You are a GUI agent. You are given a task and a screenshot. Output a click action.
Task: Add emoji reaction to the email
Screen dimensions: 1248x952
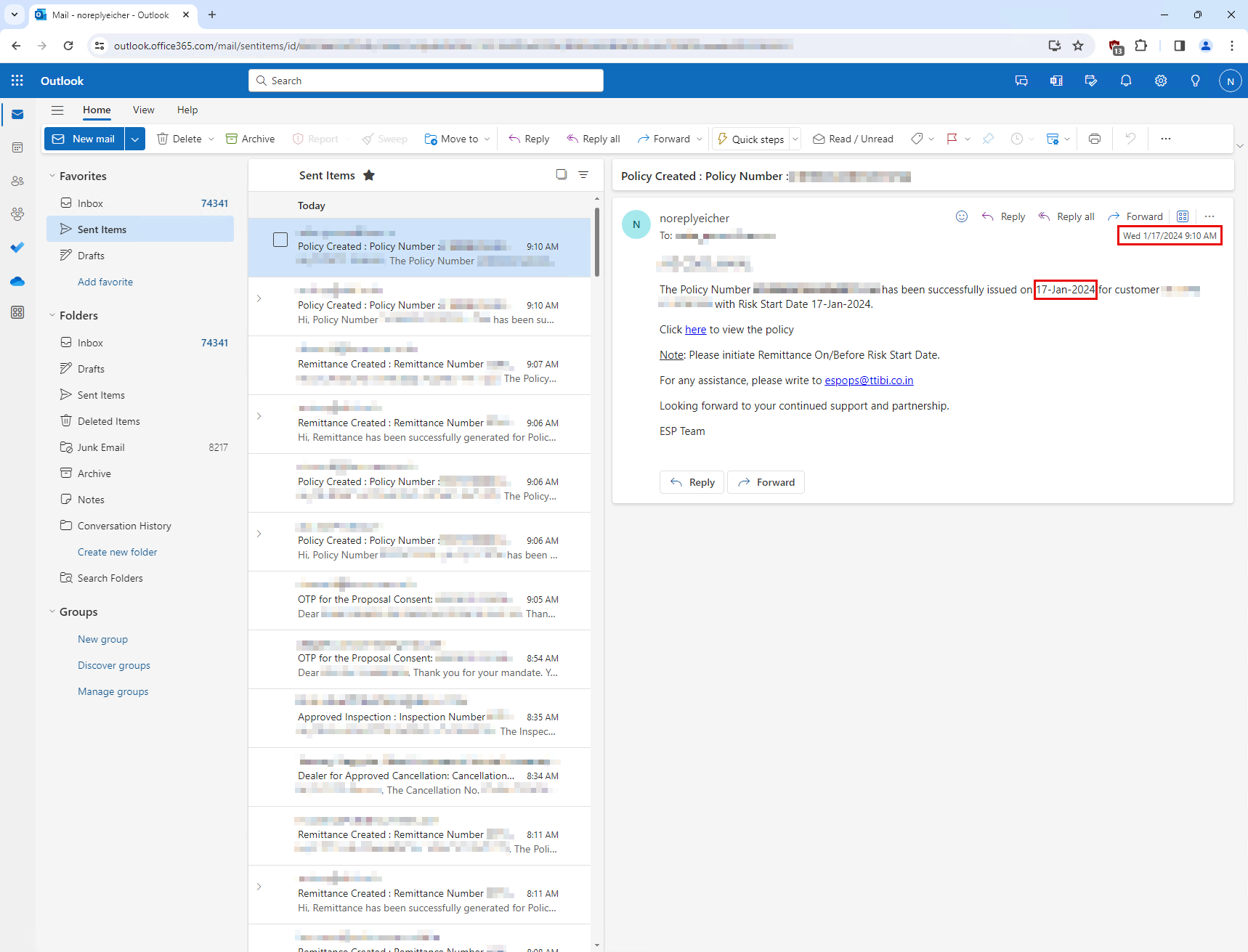[x=961, y=216]
